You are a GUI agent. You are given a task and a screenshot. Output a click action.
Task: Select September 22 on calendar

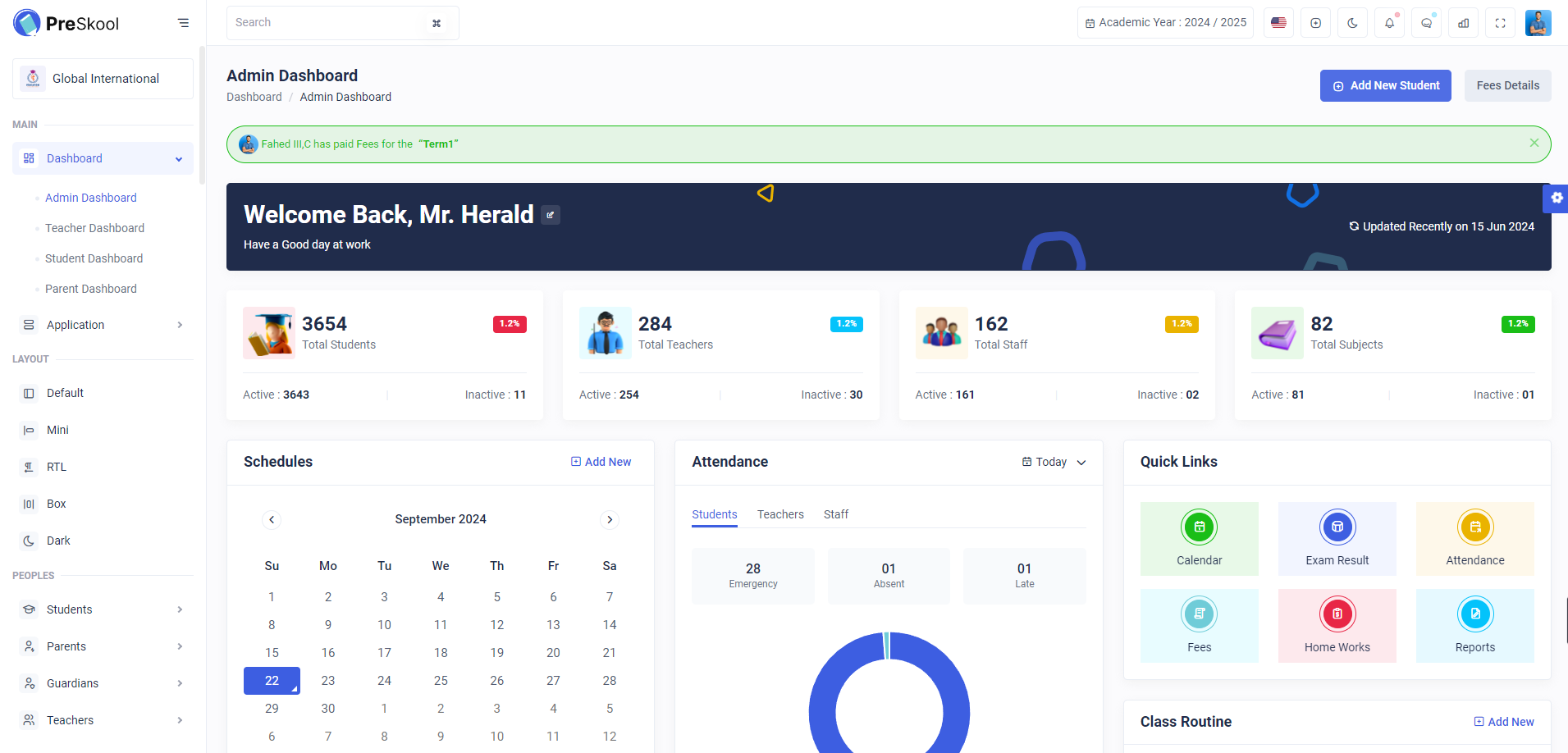(272, 681)
